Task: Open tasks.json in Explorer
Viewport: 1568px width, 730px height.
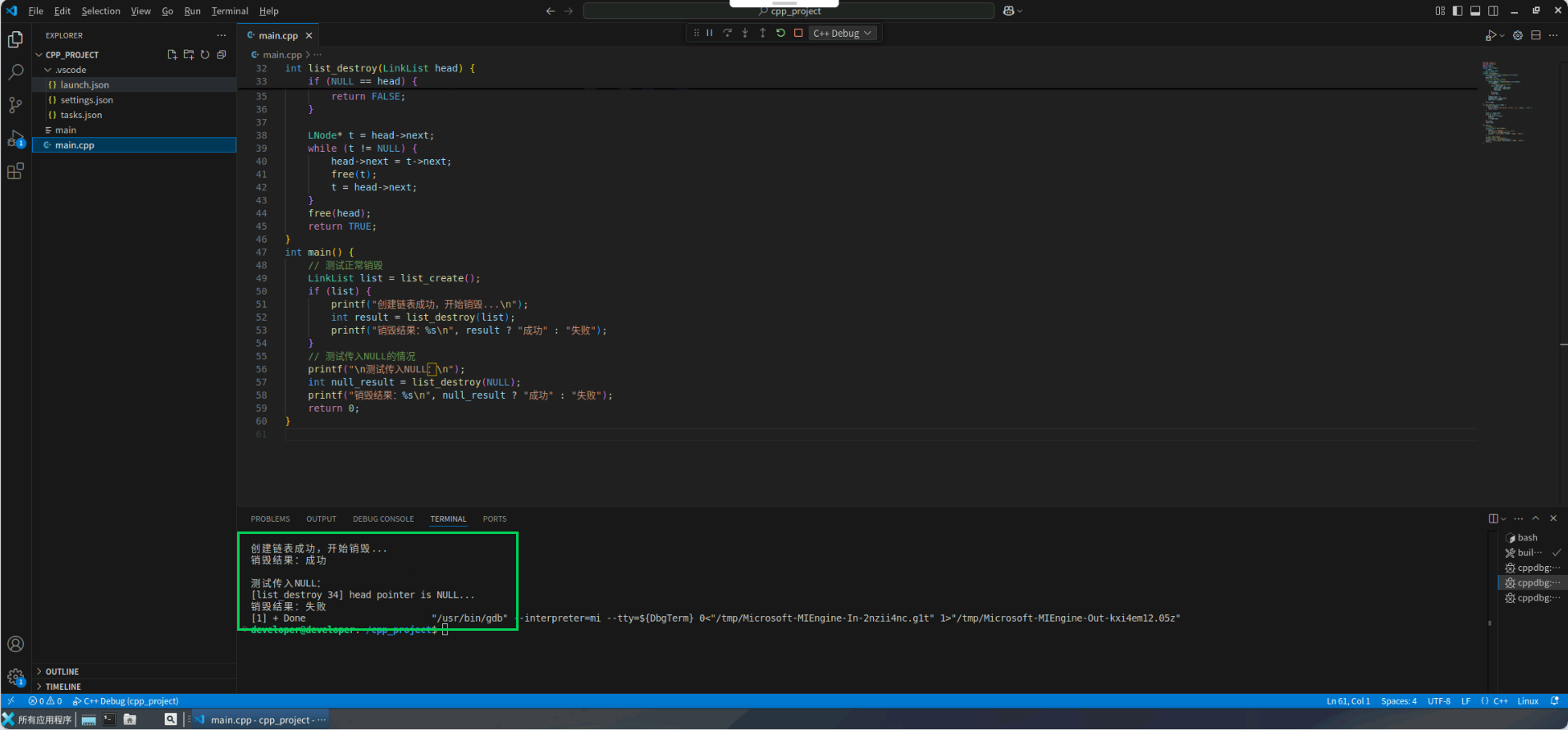Action: click(x=81, y=115)
